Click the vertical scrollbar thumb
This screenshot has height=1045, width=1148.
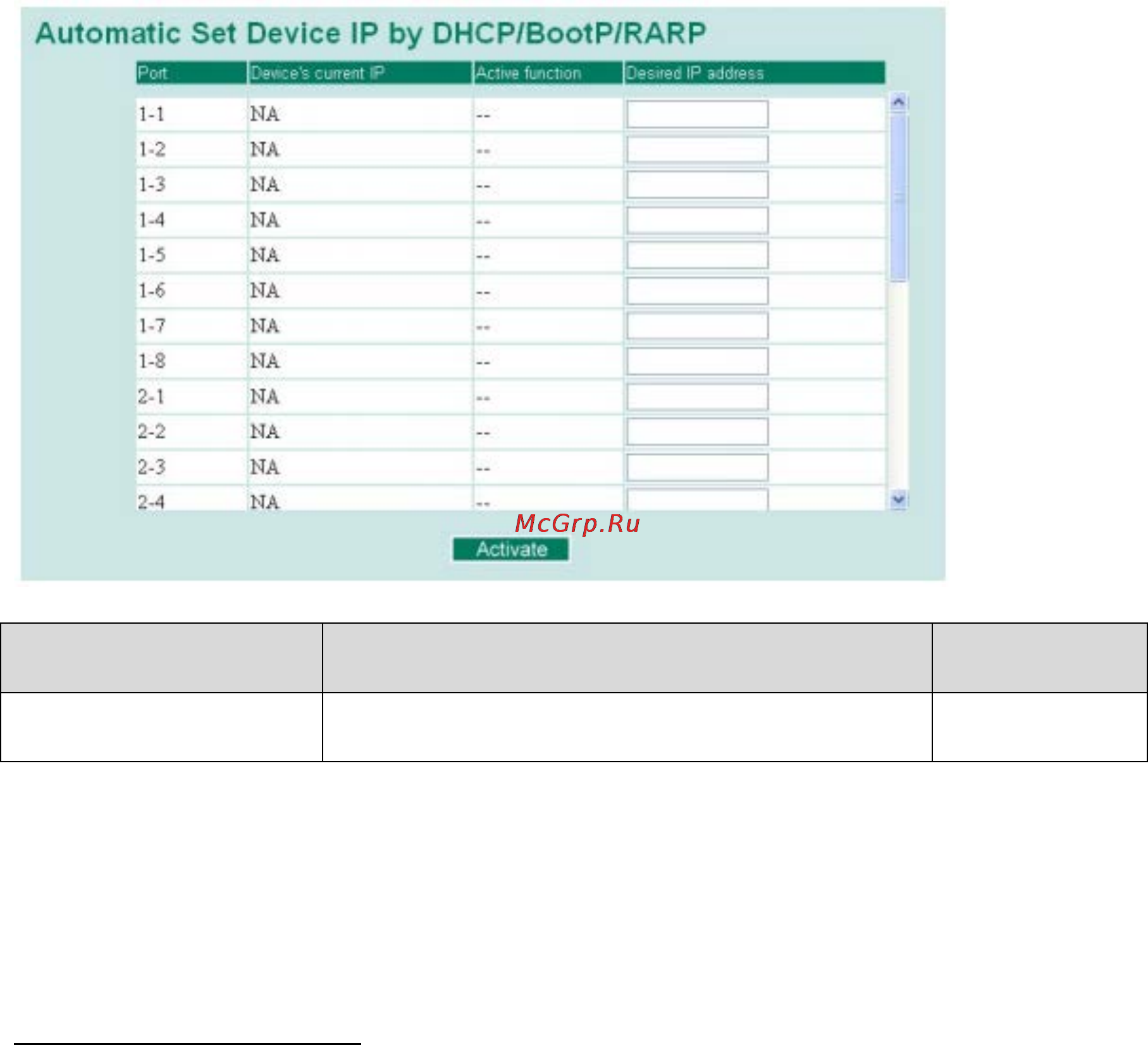(898, 198)
